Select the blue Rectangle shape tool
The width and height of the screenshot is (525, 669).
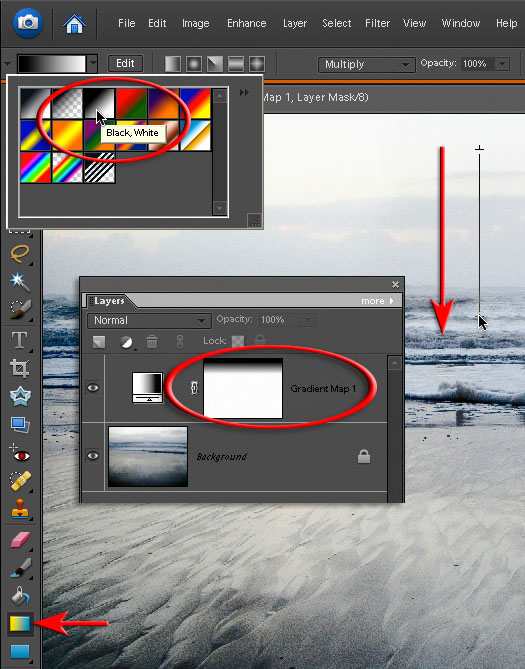tap(20, 652)
